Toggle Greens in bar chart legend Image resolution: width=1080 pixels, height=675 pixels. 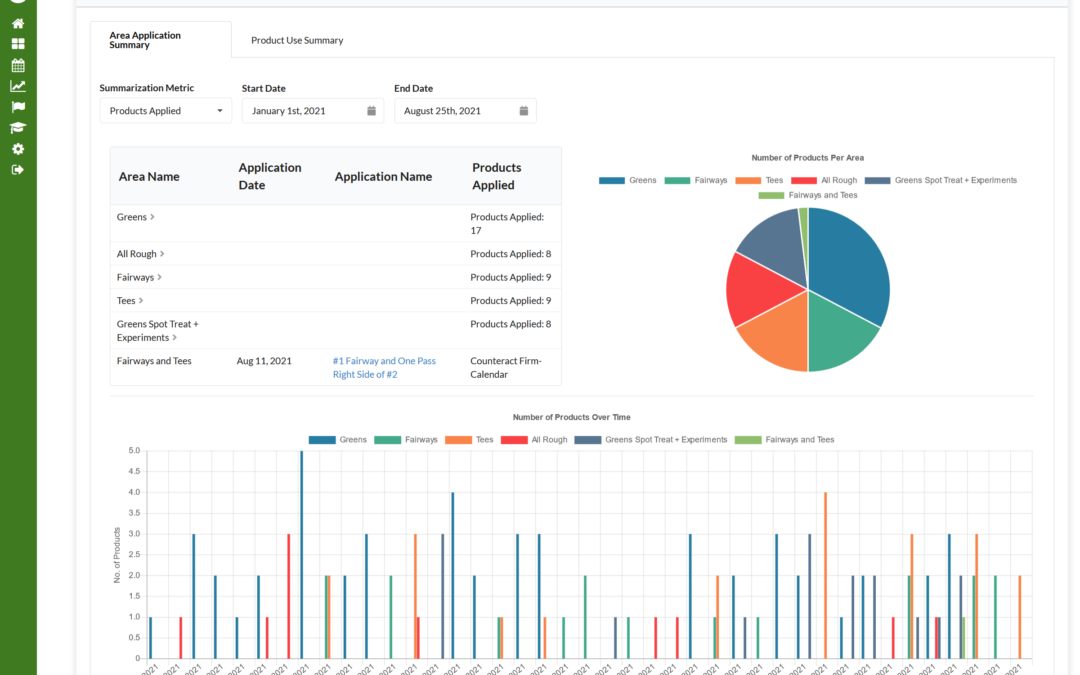(x=338, y=440)
